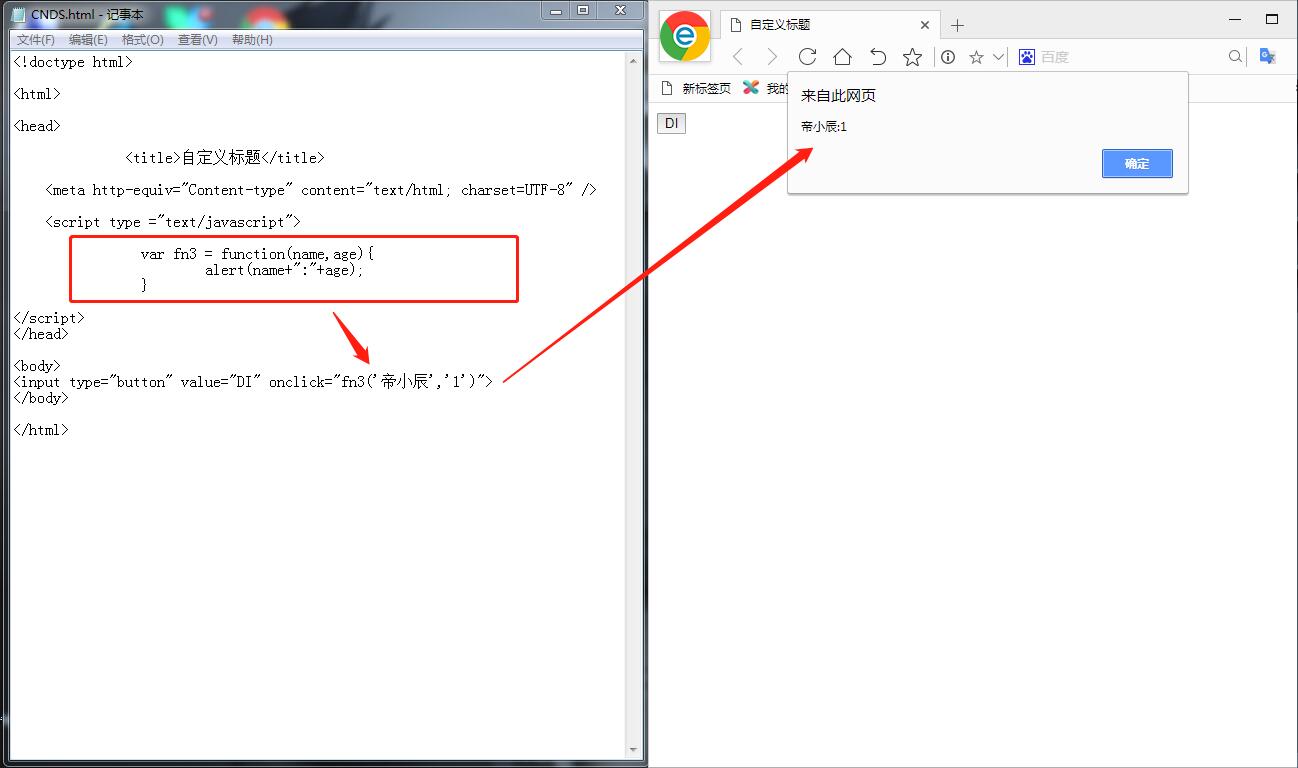This screenshot has height=768, width=1298.
Task: Open the 格式(O) menu in Notepad
Action: click(142, 40)
